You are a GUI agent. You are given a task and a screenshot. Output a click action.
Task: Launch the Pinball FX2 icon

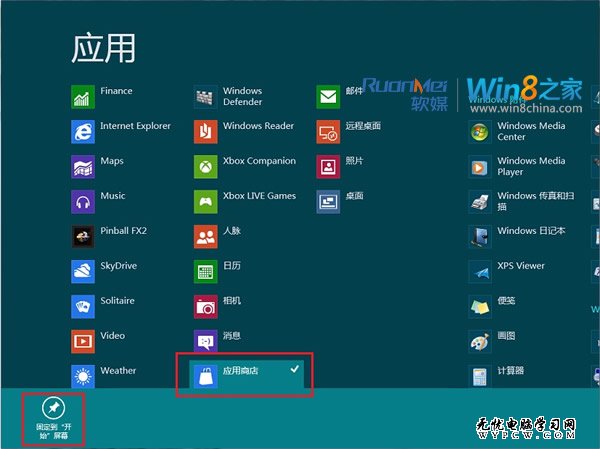point(83,237)
